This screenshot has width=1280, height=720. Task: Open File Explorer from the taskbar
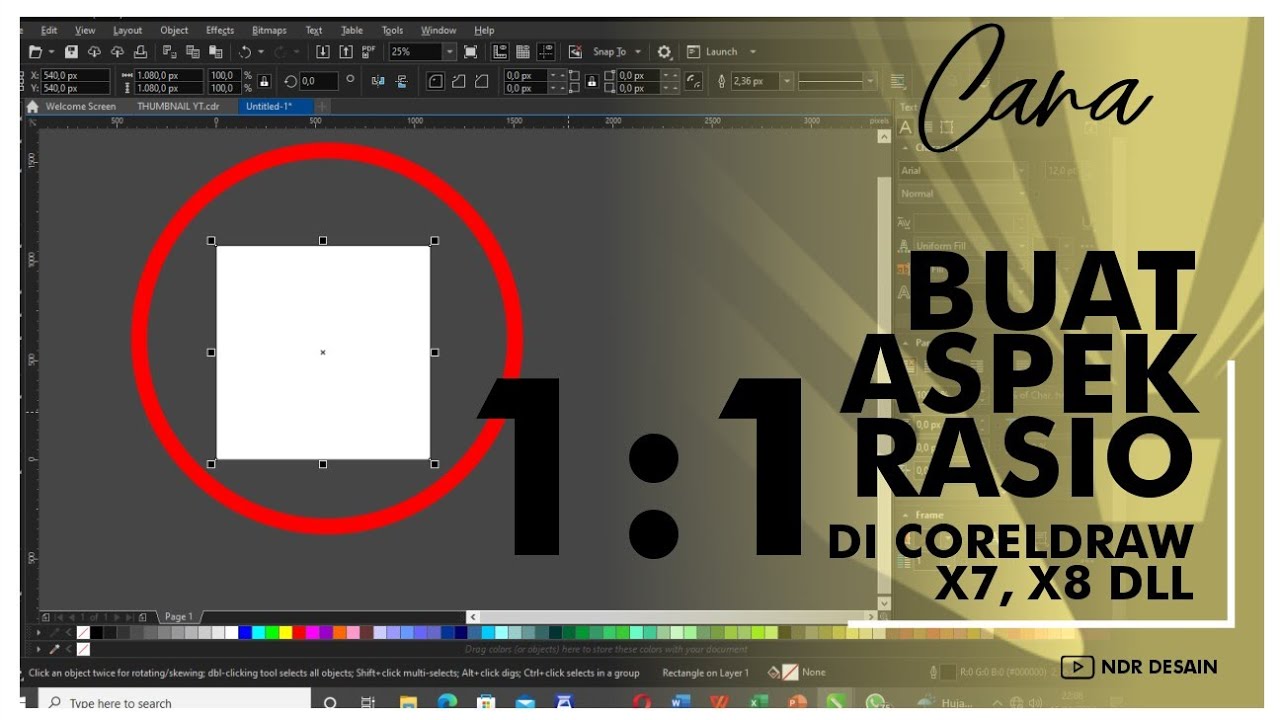click(x=408, y=703)
